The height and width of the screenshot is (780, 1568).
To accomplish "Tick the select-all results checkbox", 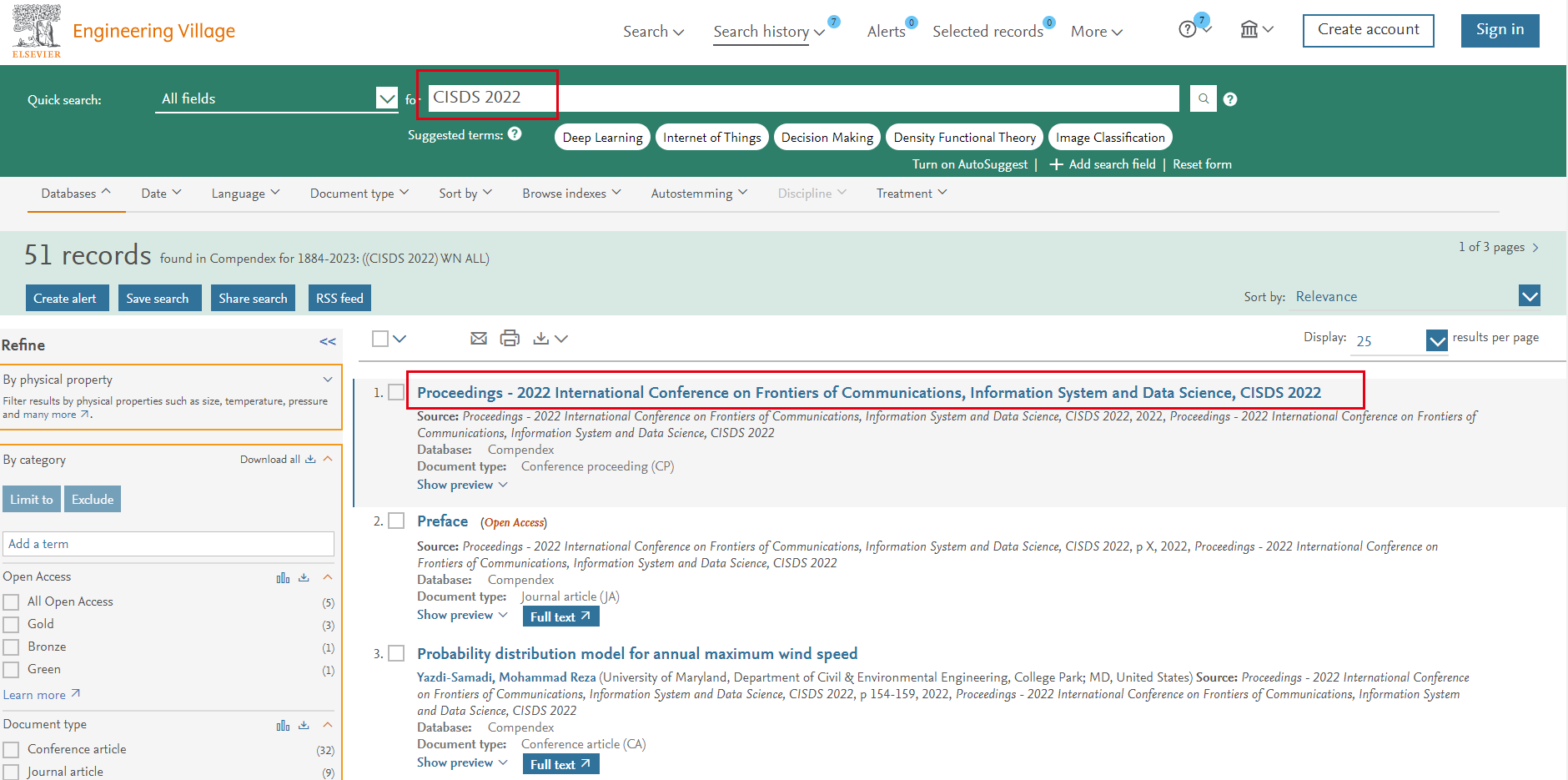I will [x=380, y=338].
